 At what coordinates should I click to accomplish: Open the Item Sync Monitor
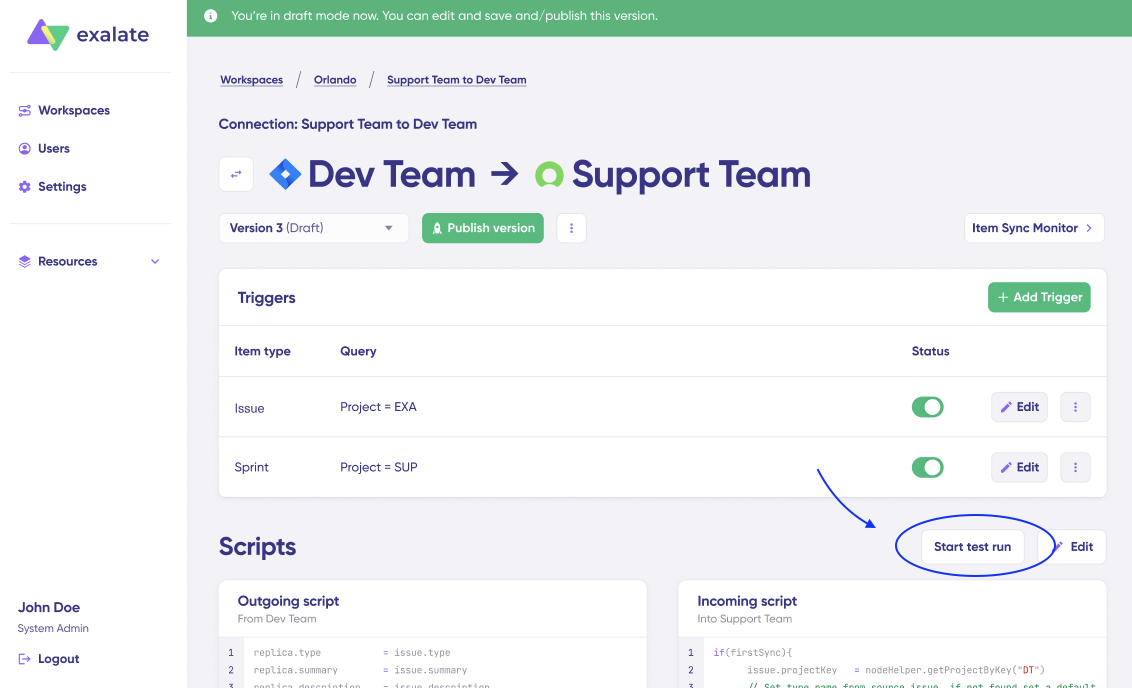click(1034, 228)
